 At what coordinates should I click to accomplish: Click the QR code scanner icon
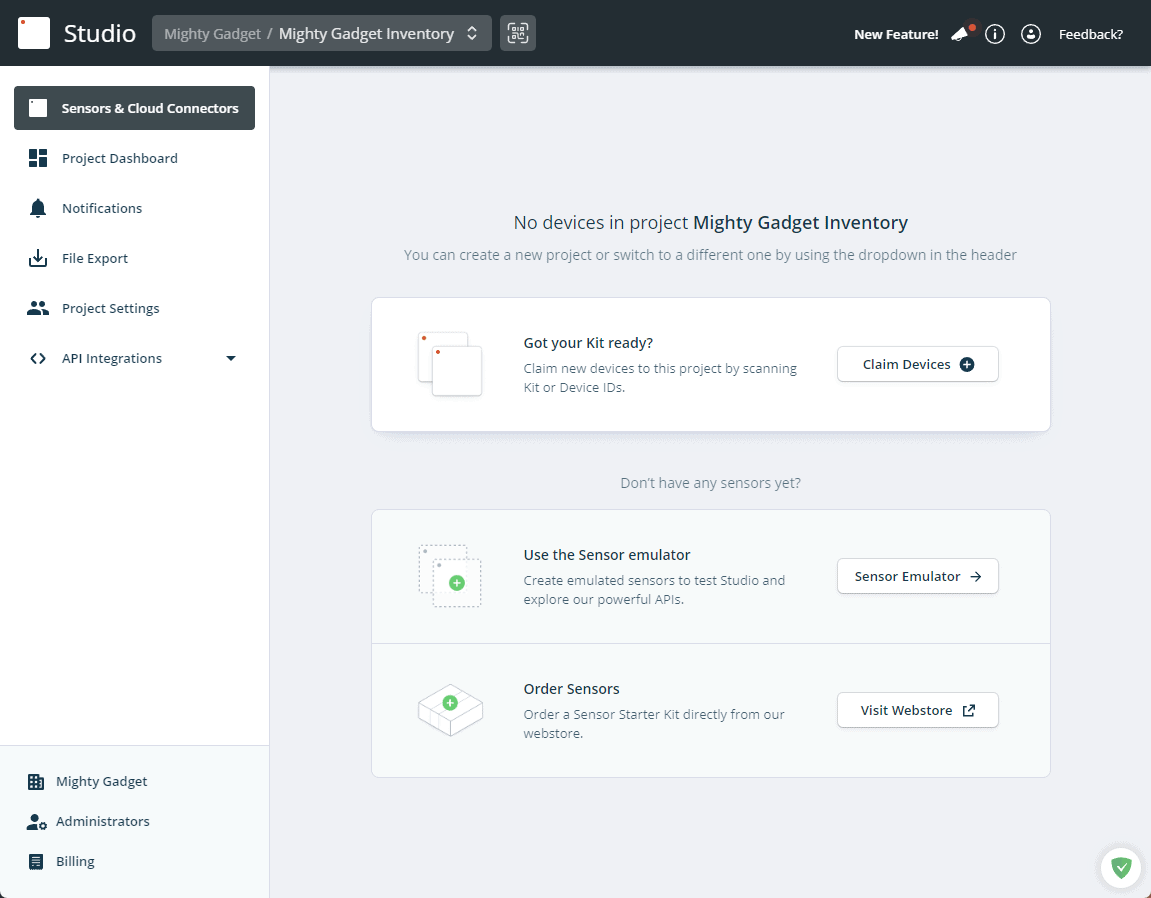coord(518,33)
